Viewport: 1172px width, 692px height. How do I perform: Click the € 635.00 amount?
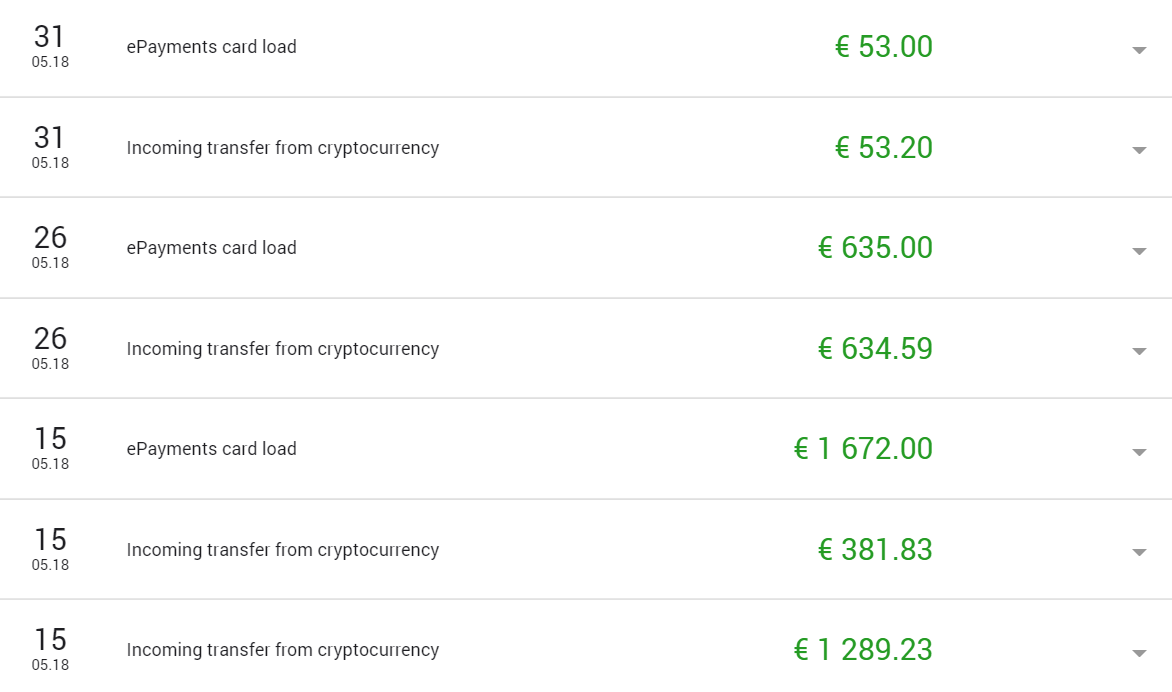(875, 247)
